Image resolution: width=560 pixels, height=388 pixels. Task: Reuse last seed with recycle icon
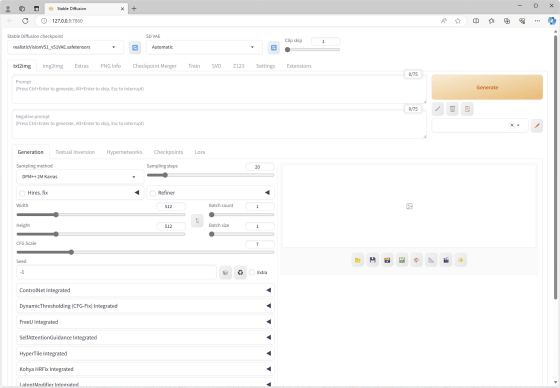click(240, 273)
